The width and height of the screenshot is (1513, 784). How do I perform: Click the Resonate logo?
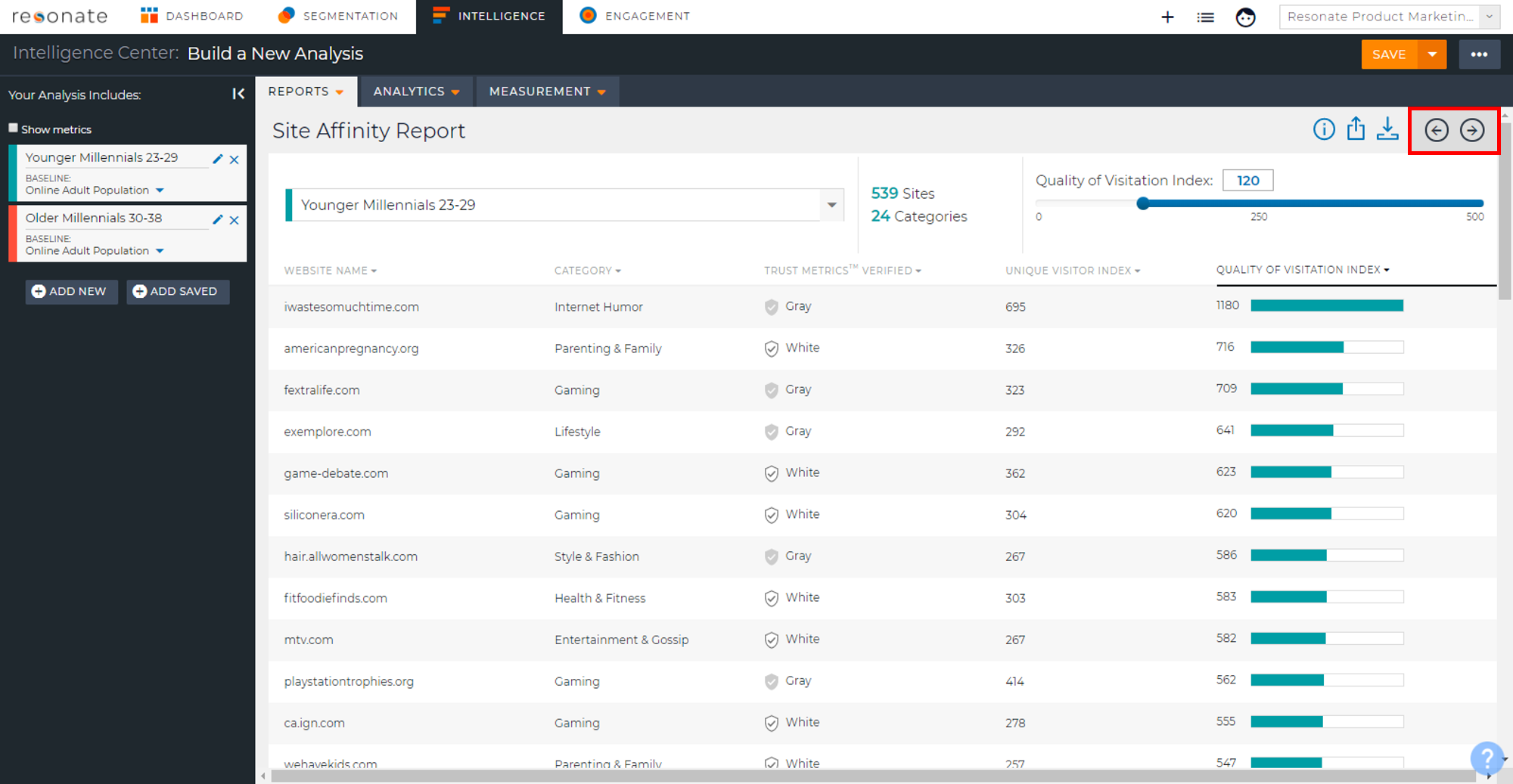point(60,16)
